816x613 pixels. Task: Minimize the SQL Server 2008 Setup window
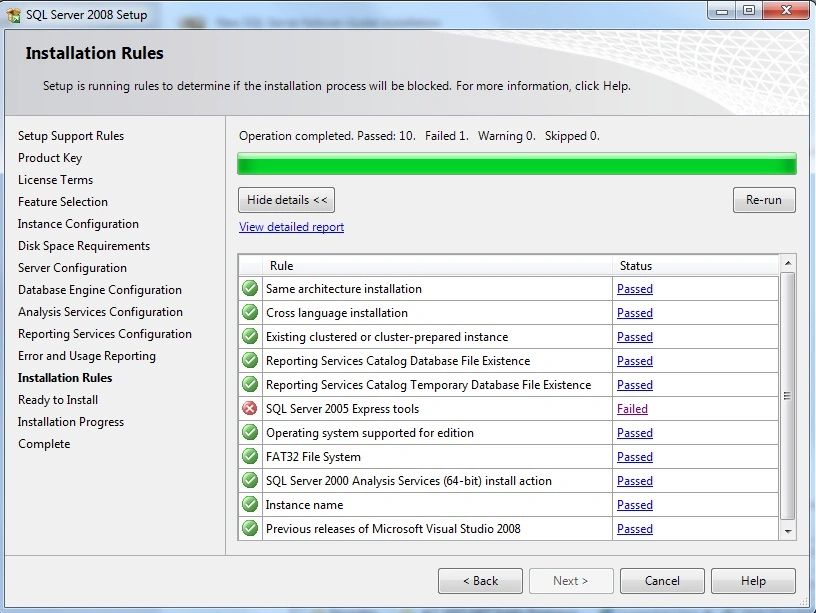pyautogui.click(x=722, y=11)
